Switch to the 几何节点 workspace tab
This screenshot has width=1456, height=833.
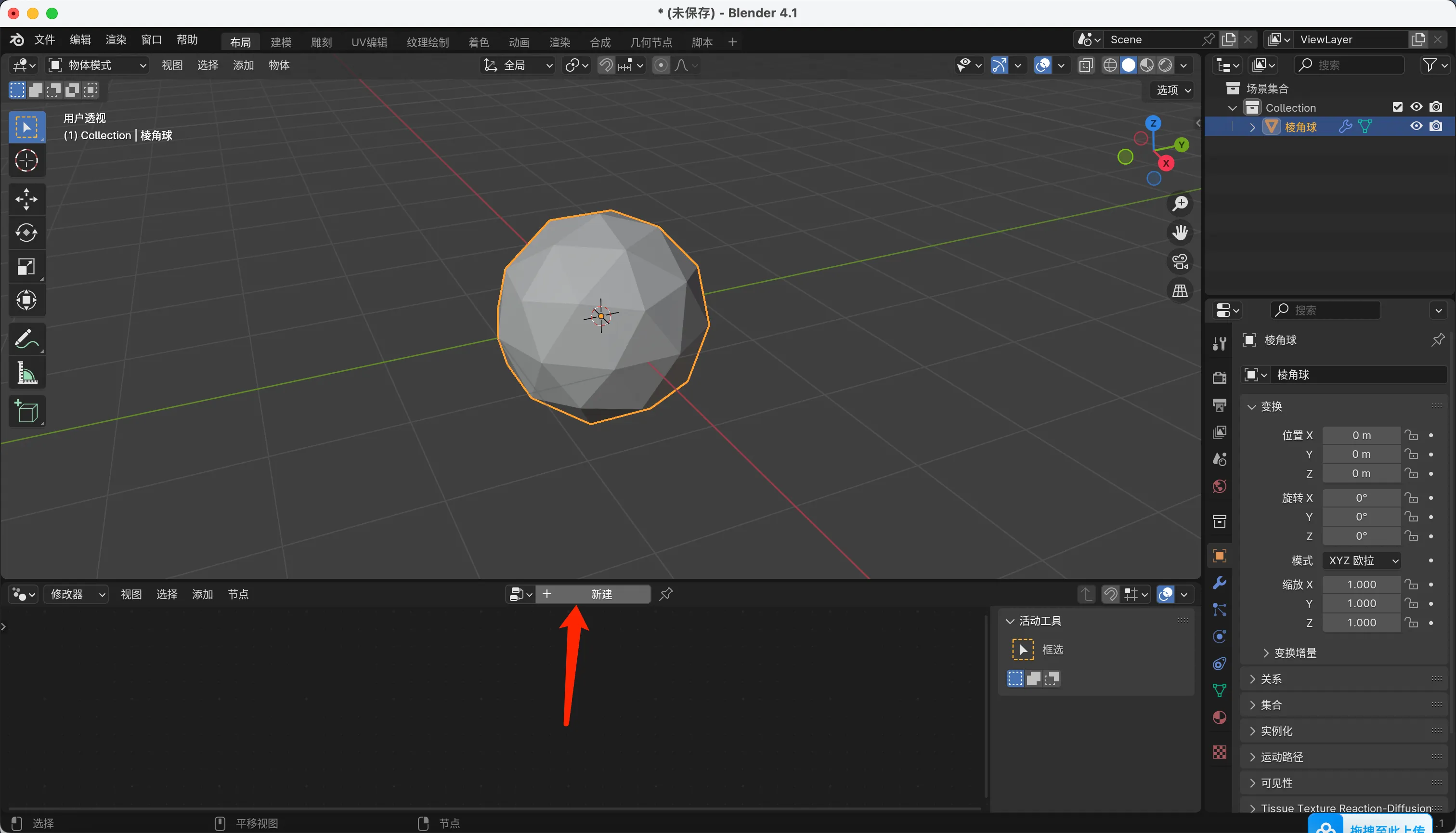point(650,42)
